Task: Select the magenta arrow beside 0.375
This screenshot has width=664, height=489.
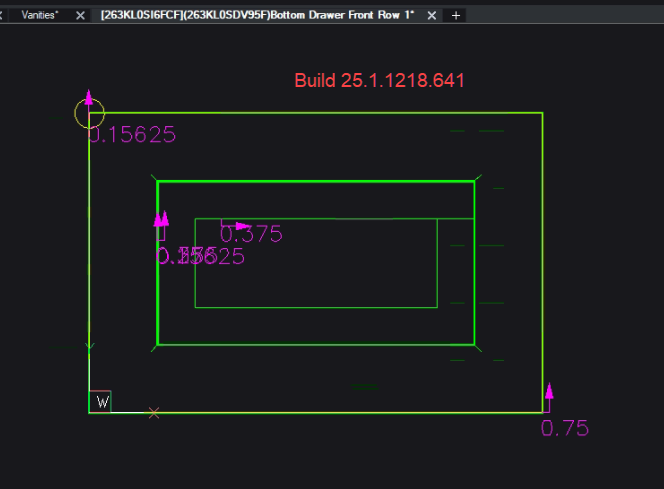Action: pos(242,226)
